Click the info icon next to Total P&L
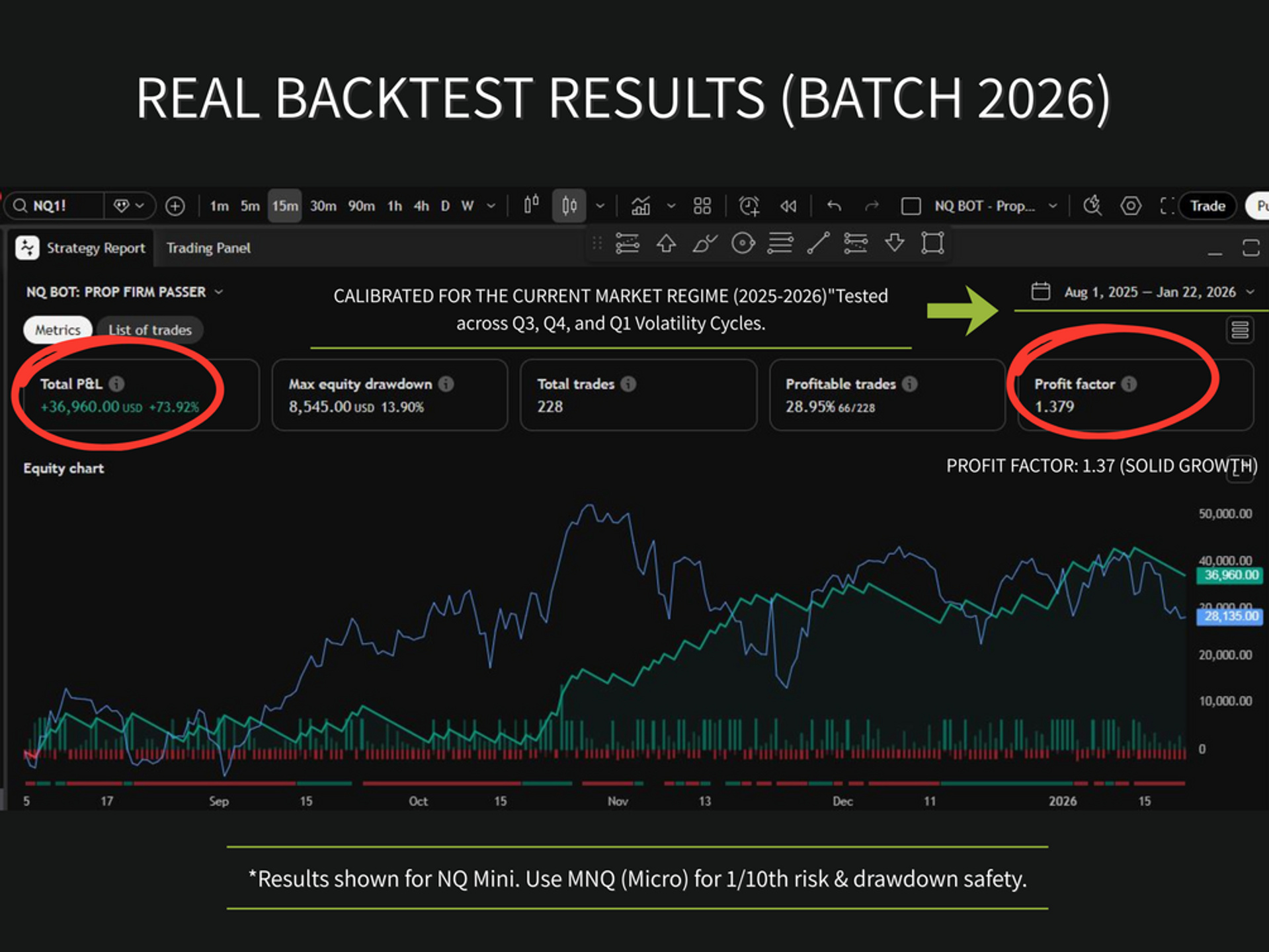 pos(116,383)
